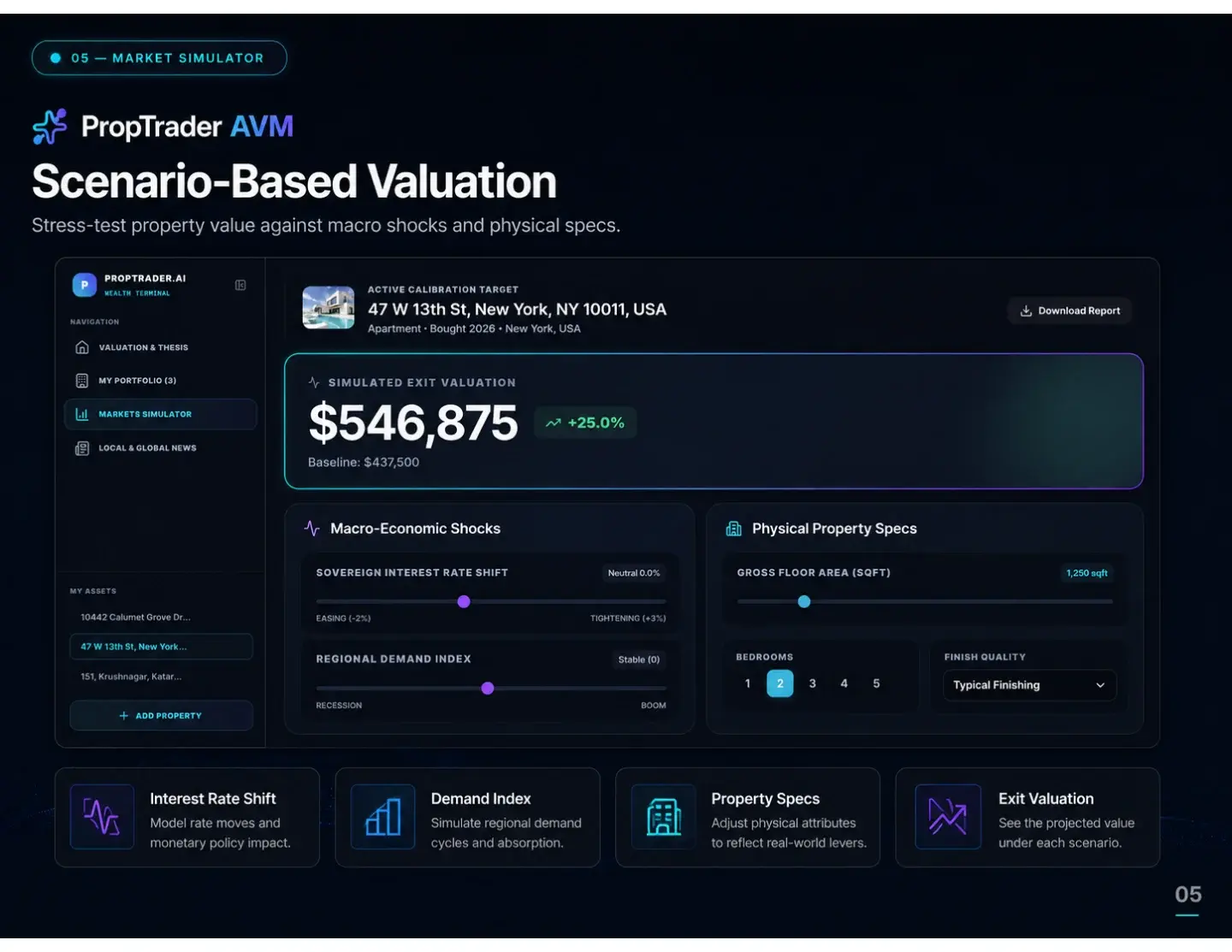Open the Finish Quality dropdown
Image resolution: width=1232 pixels, height=952 pixels.
(x=1030, y=685)
